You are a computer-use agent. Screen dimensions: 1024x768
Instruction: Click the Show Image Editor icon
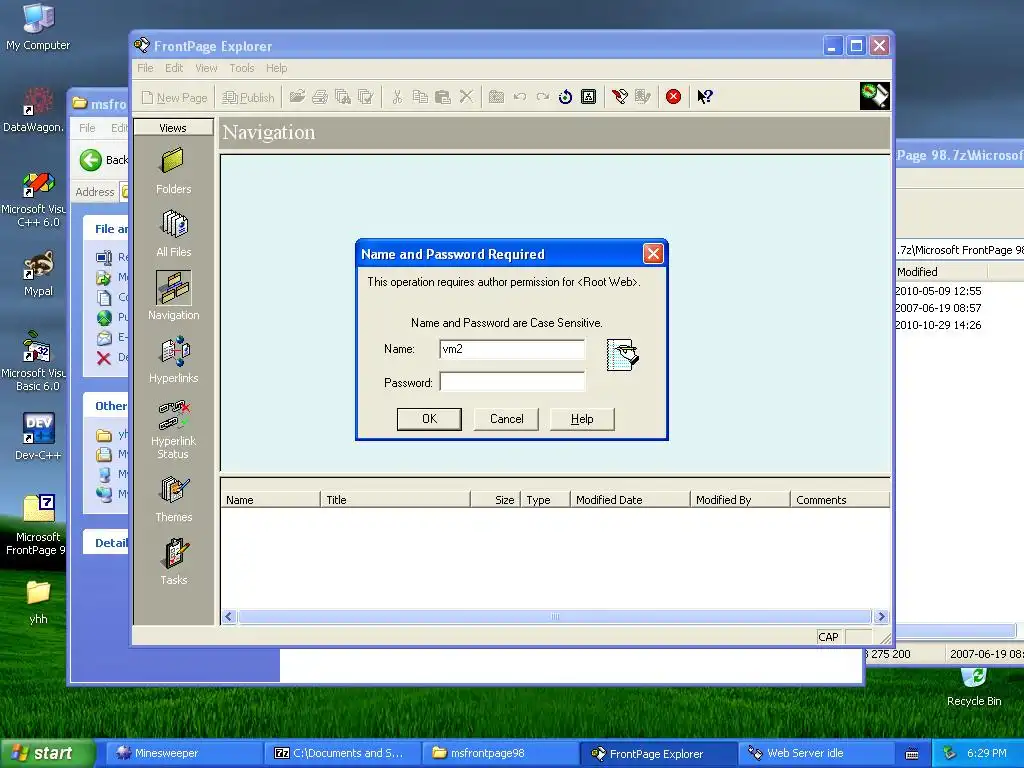643,97
